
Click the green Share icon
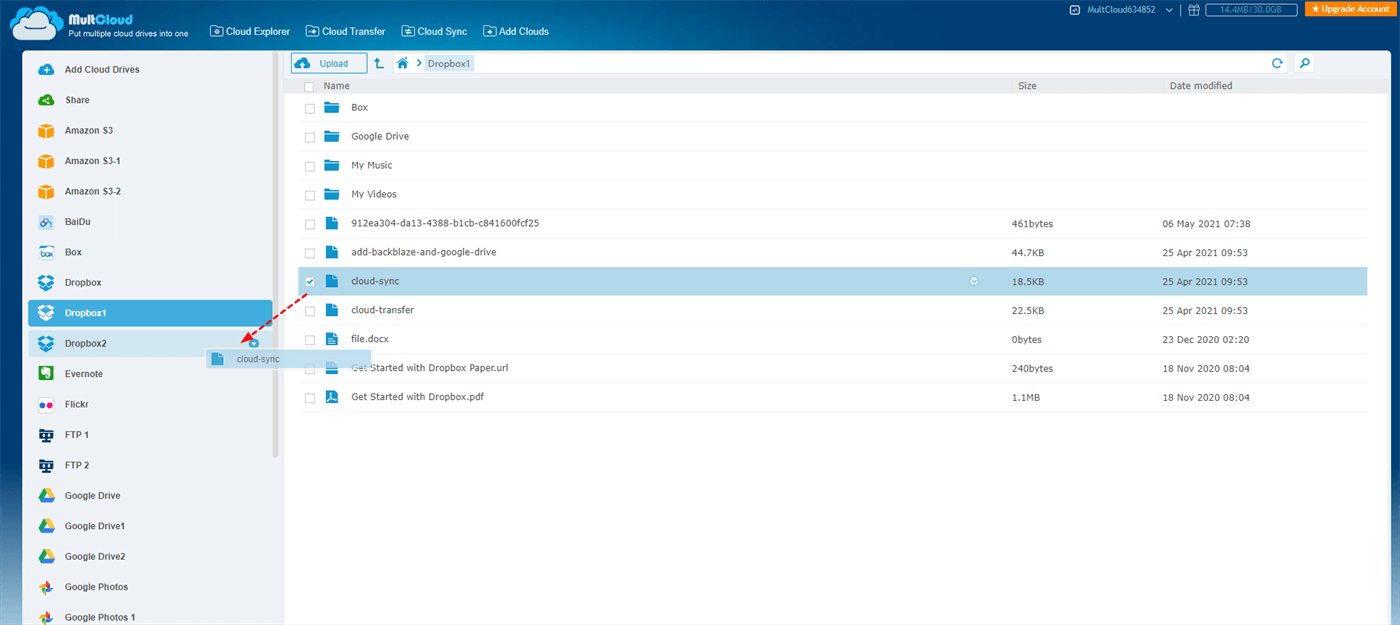tap(46, 100)
